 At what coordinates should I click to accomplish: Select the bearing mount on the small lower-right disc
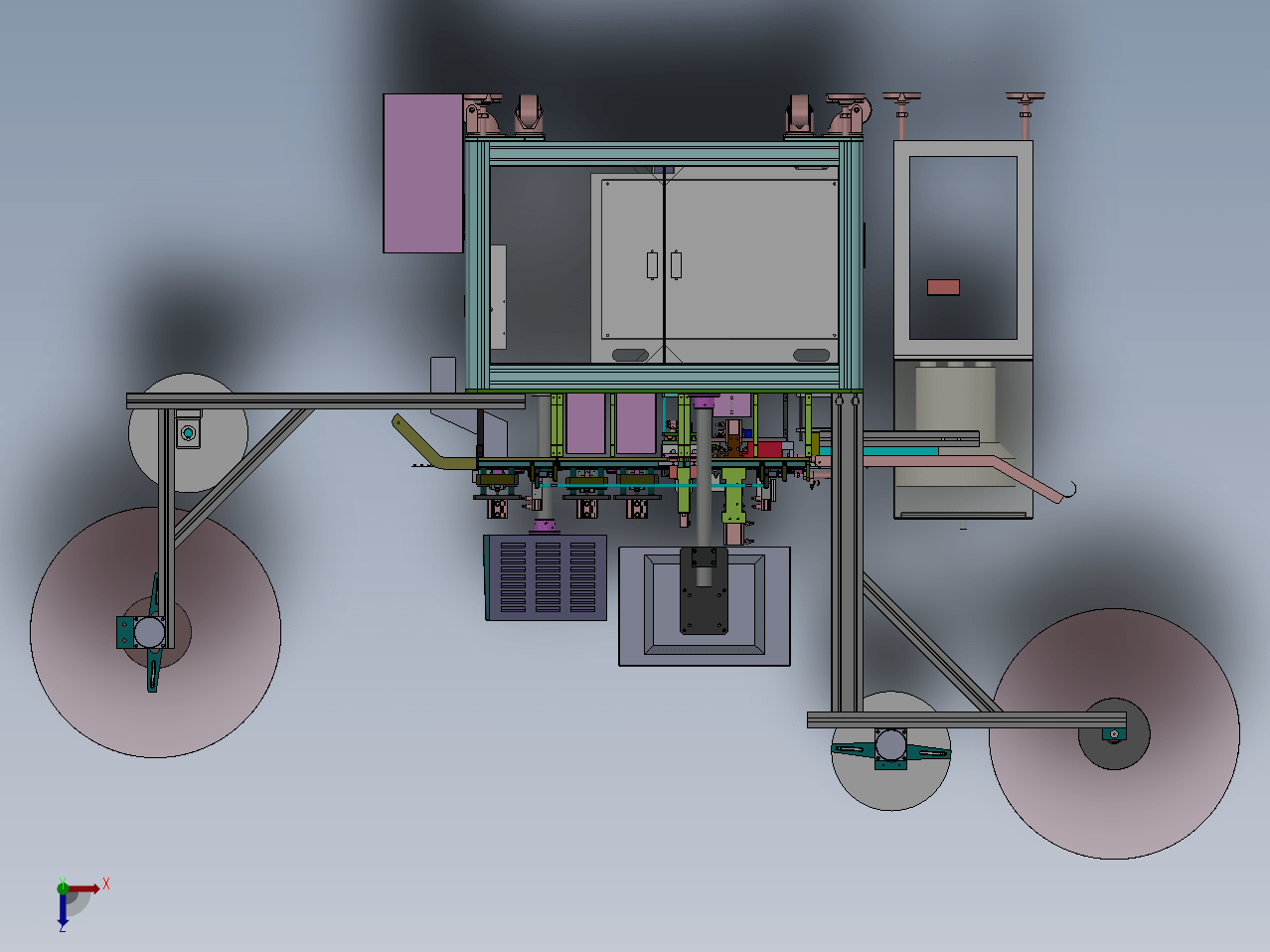click(x=891, y=747)
